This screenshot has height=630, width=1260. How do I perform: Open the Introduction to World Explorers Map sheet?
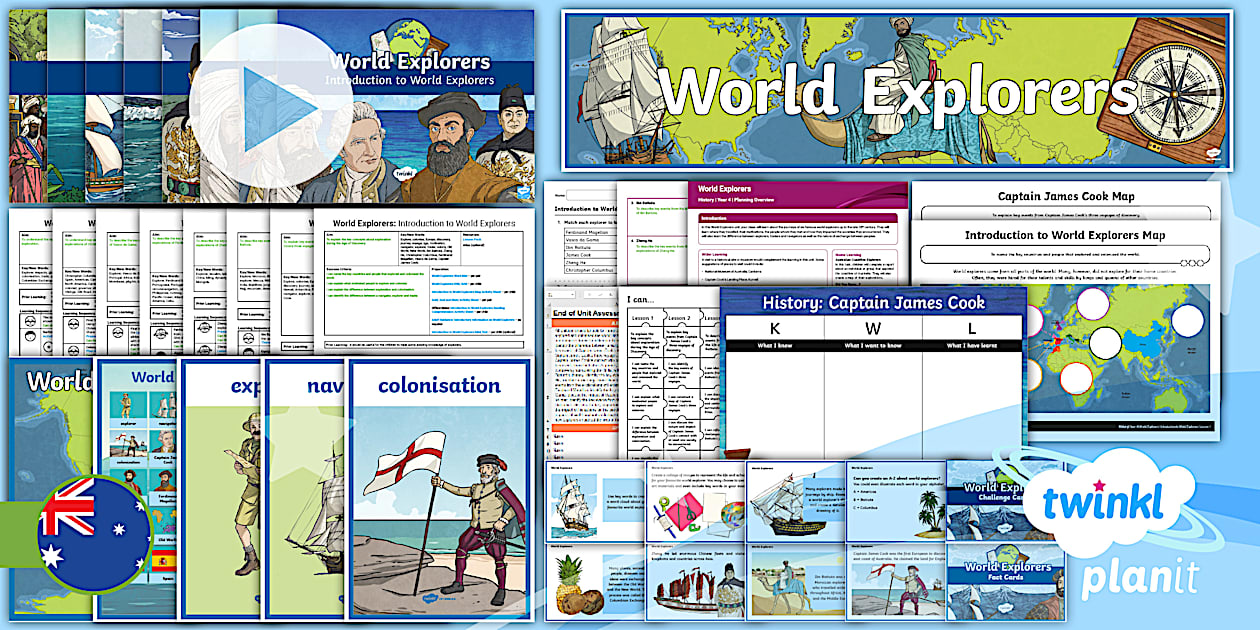coord(1066,236)
